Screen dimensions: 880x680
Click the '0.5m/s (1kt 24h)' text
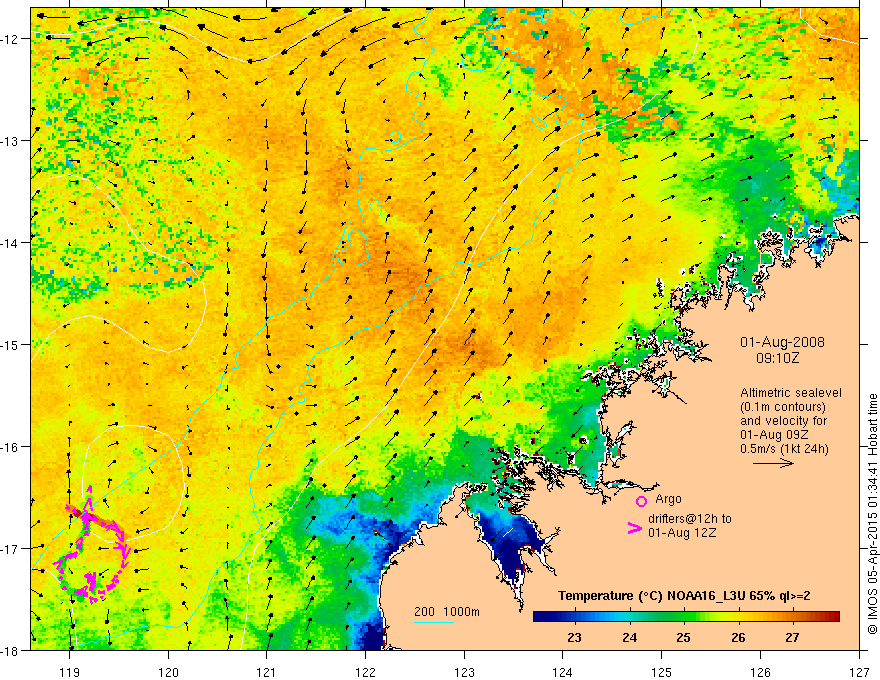784,449
